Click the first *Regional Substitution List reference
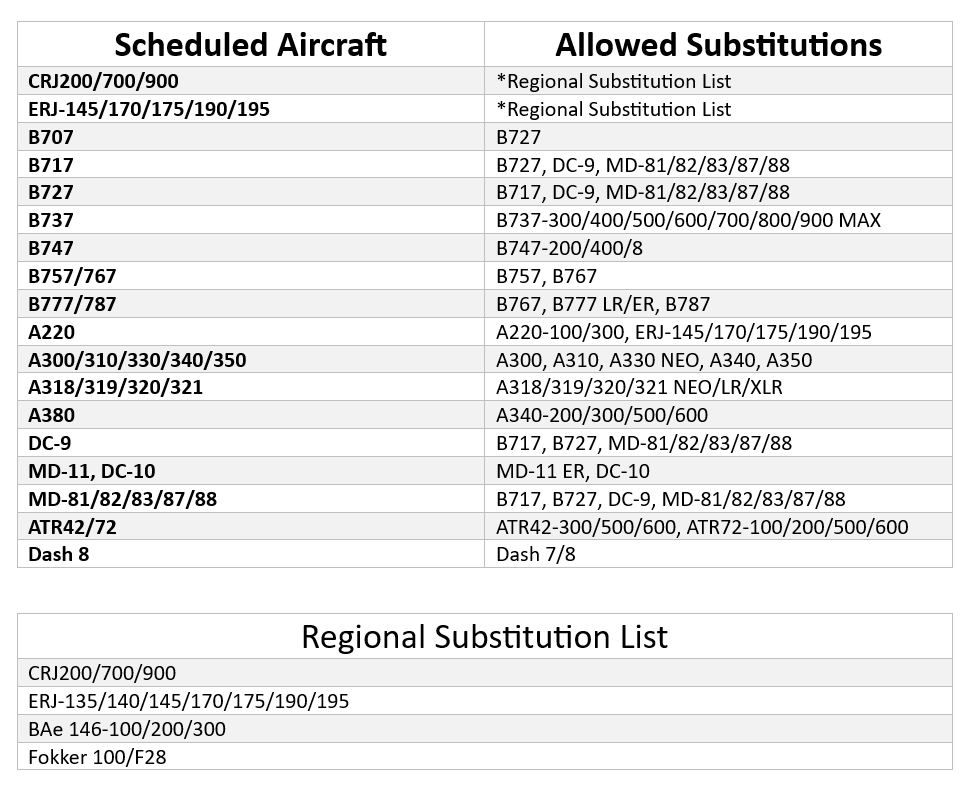Screen dimensions: 972x792 614,81
